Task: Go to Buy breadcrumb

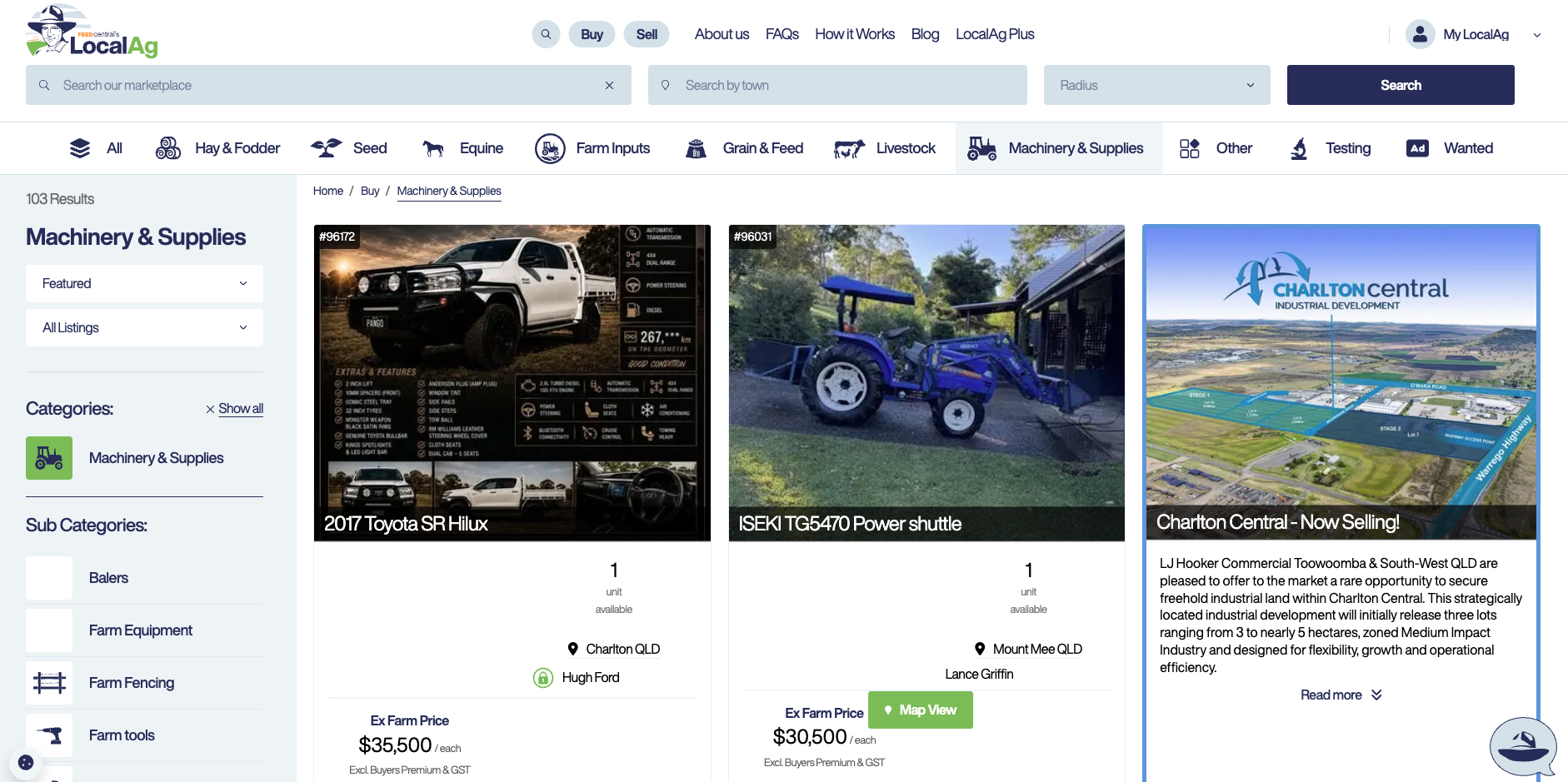Action: tap(370, 191)
